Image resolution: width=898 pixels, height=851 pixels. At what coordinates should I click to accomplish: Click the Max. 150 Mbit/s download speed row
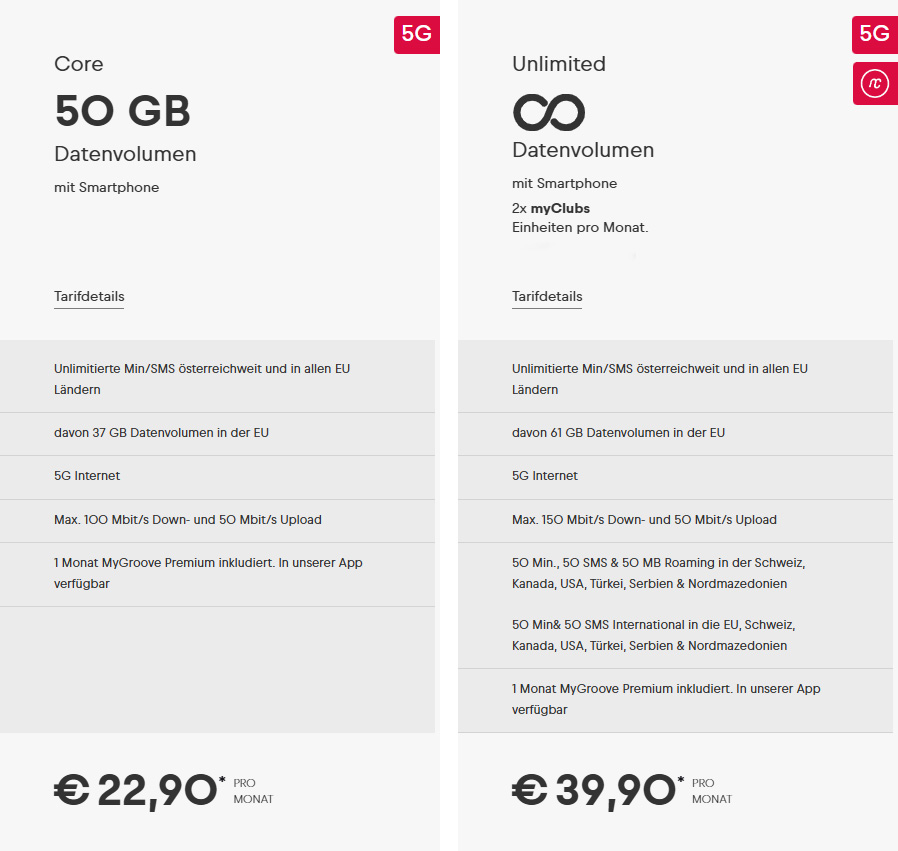point(644,520)
